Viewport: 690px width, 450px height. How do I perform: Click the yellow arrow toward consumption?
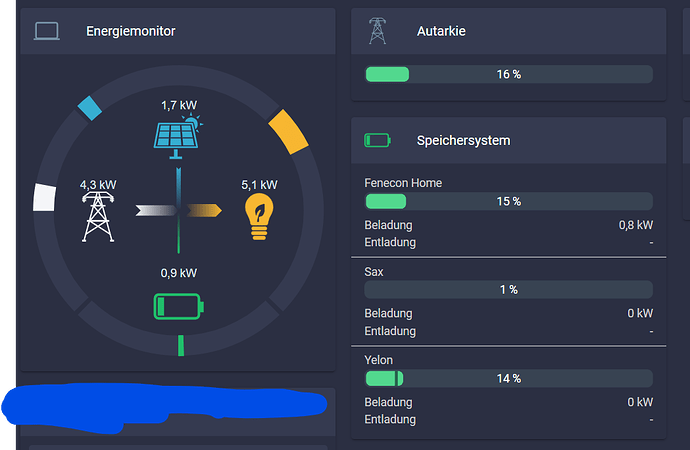coord(205,209)
